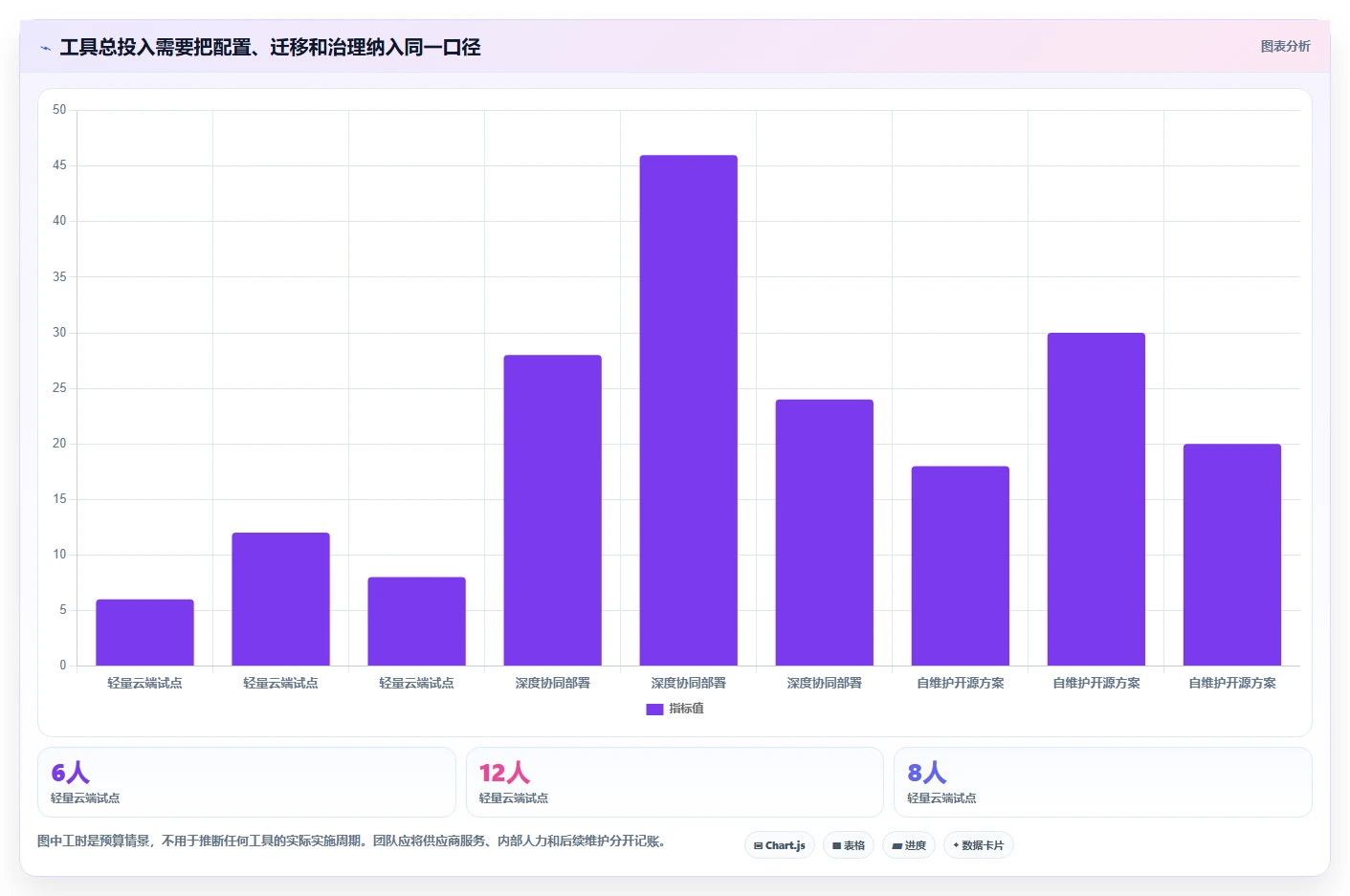Click the y-axis tick label 10
This screenshot has height=896, width=1350.
coord(59,555)
